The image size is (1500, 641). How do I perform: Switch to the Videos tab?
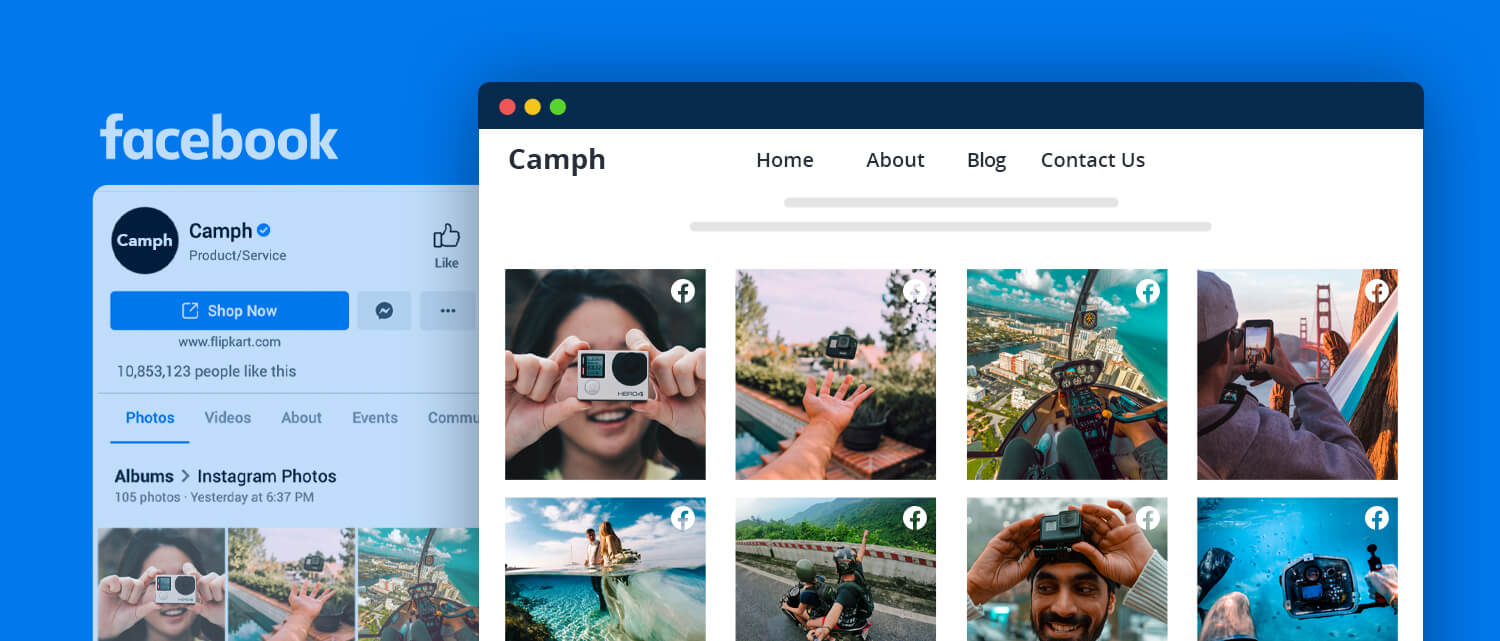click(x=228, y=418)
